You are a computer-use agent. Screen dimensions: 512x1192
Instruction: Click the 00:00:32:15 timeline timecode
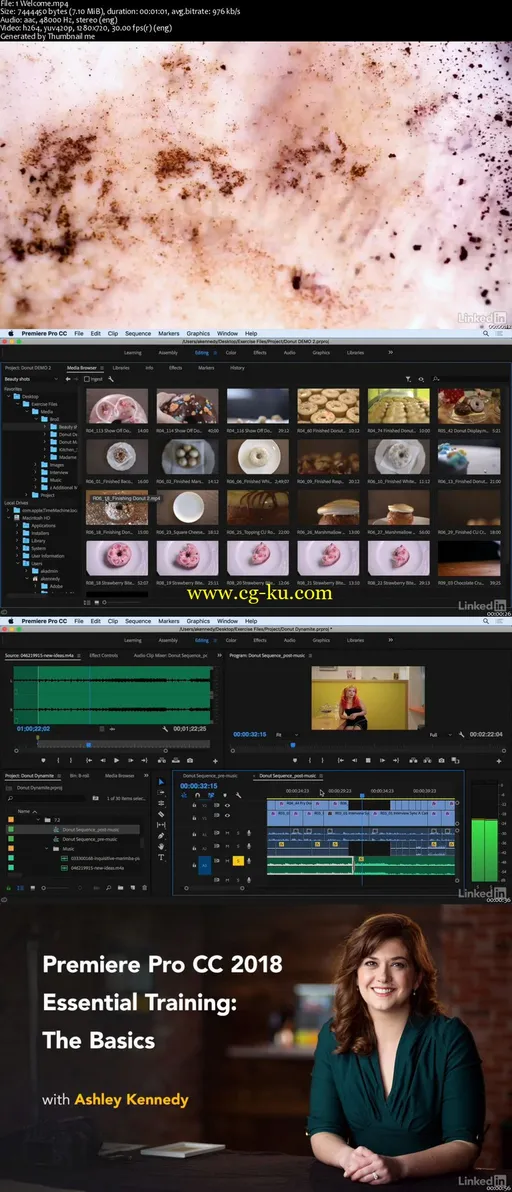pyautogui.click(x=199, y=786)
